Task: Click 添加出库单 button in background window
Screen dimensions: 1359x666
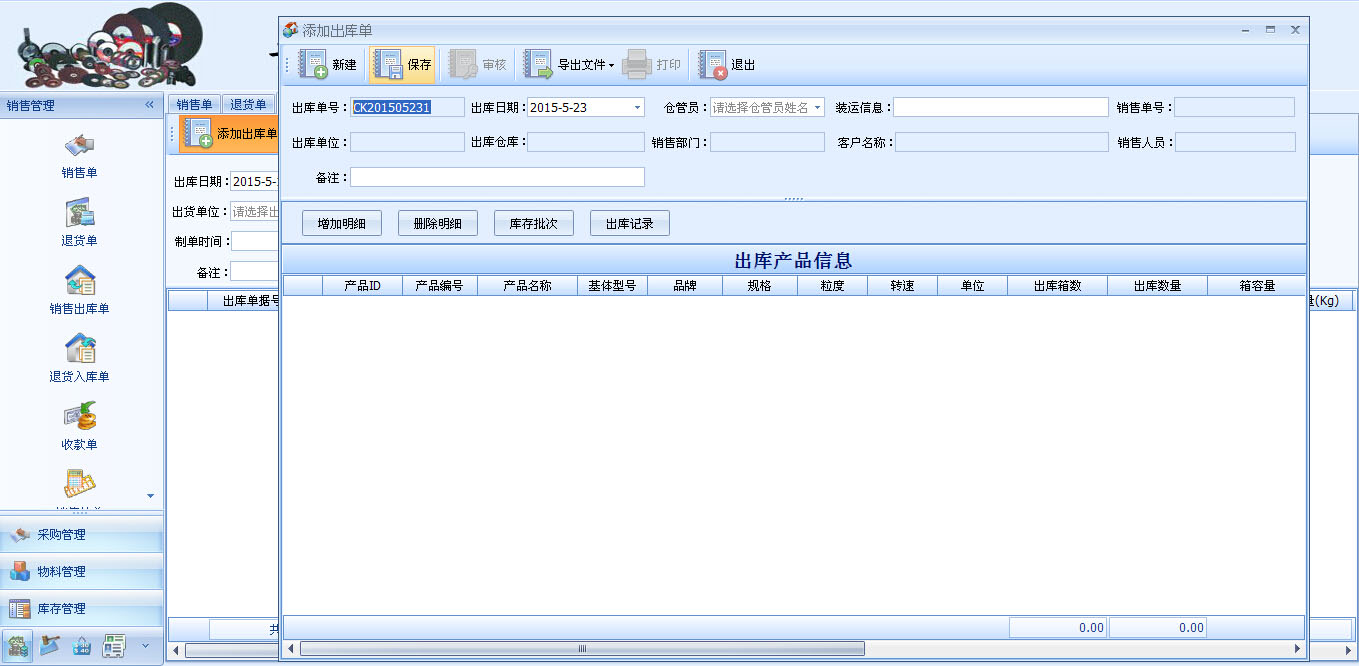Action: click(x=230, y=134)
